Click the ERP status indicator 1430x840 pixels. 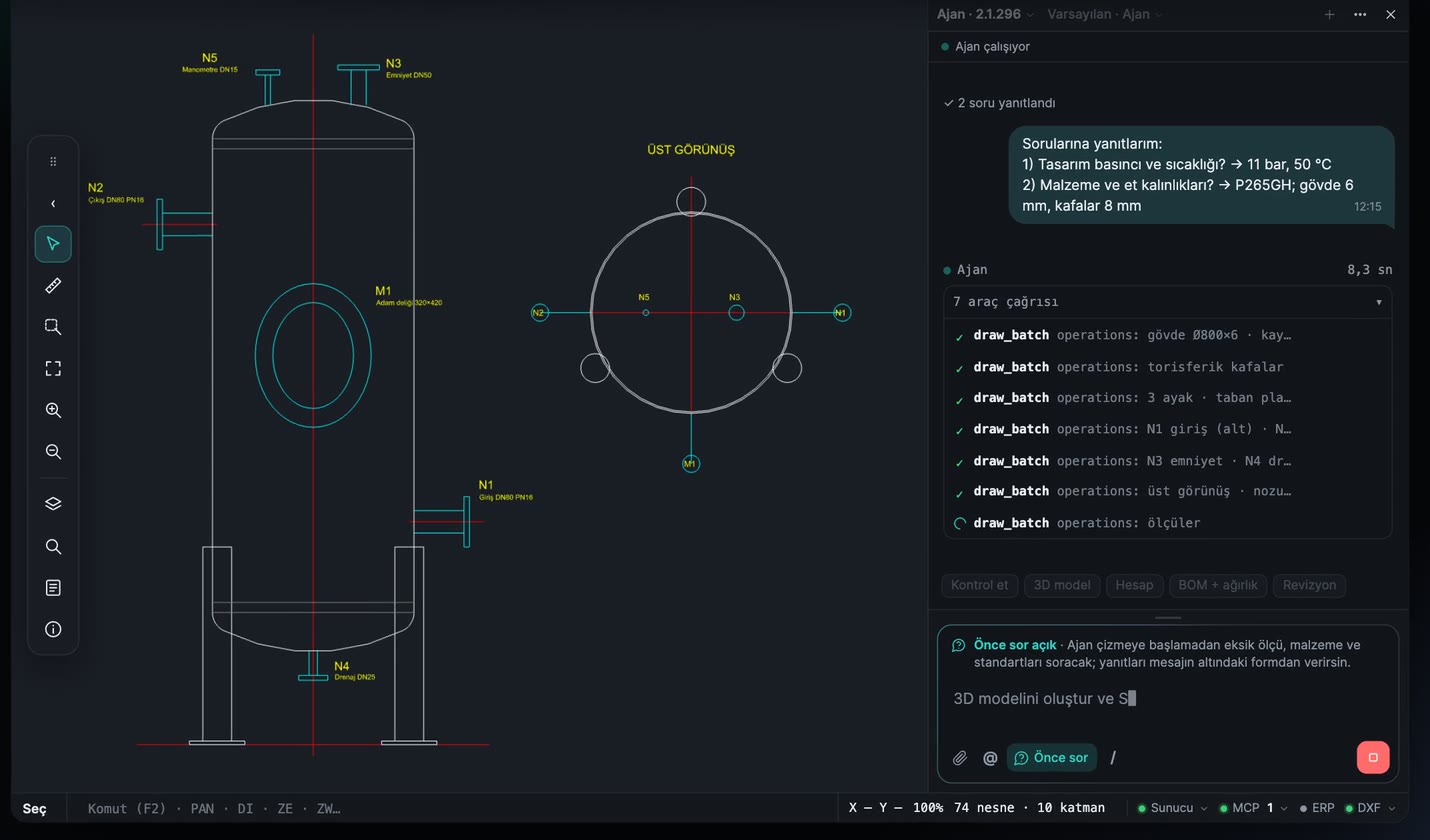coord(1317,808)
